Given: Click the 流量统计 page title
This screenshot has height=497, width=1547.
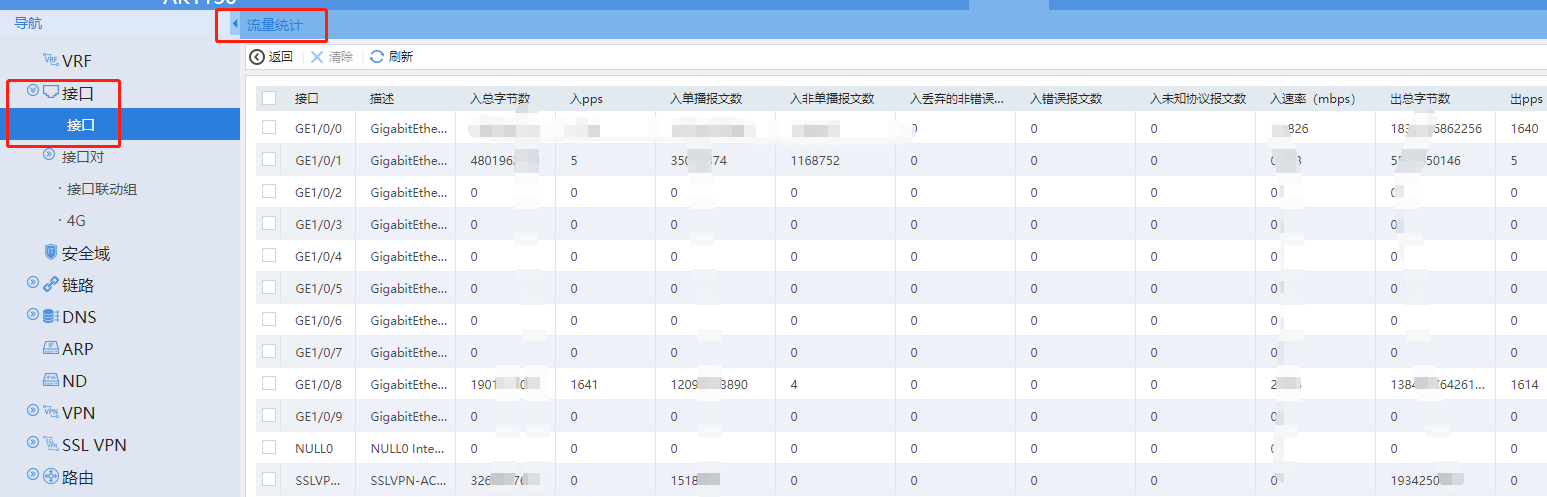Looking at the screenshot, I should click(x=275, y=25).
